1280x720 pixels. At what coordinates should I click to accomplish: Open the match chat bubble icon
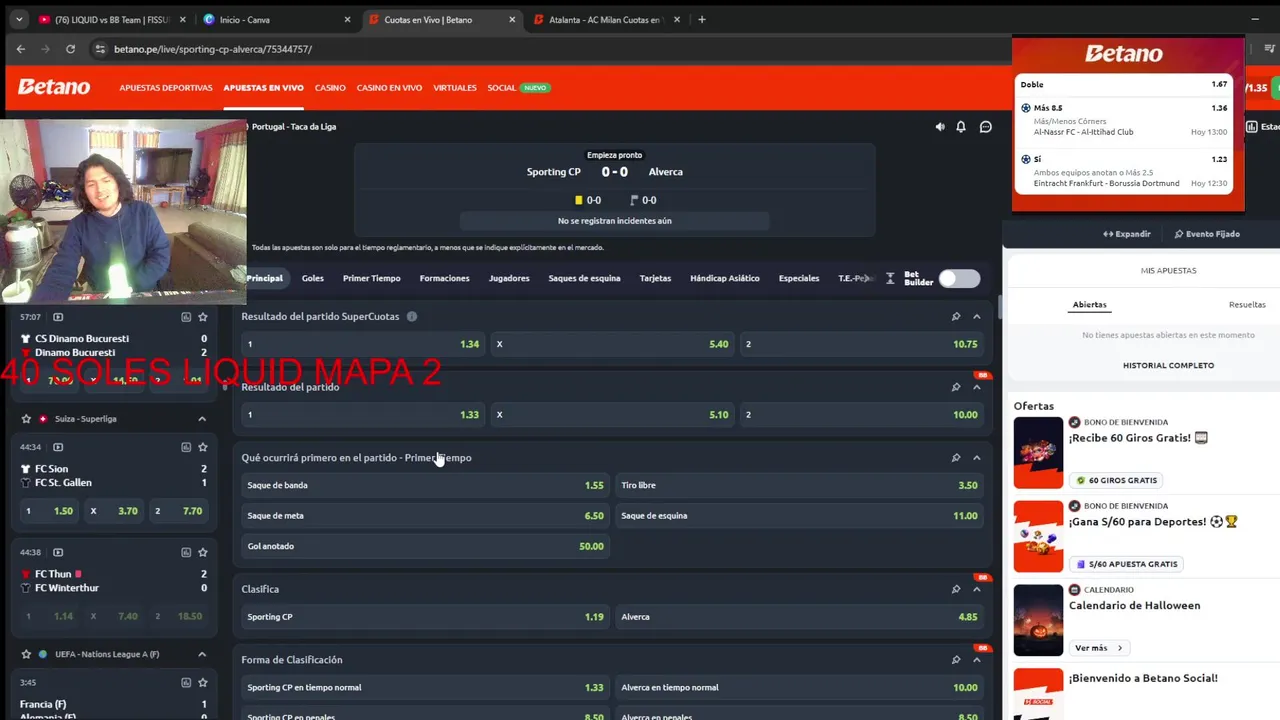point(985,127)
